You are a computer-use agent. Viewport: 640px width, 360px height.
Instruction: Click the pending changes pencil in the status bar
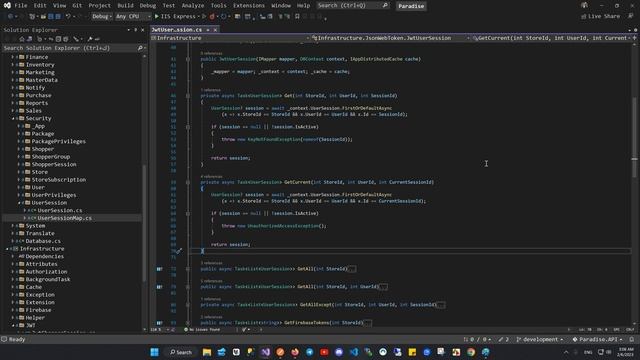click(x=504, y=339)
